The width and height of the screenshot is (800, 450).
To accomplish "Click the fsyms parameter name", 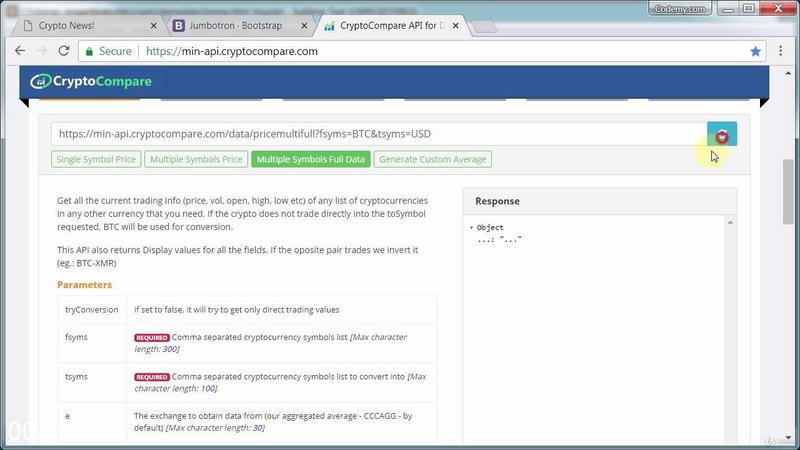I will [x=76, y=337].
